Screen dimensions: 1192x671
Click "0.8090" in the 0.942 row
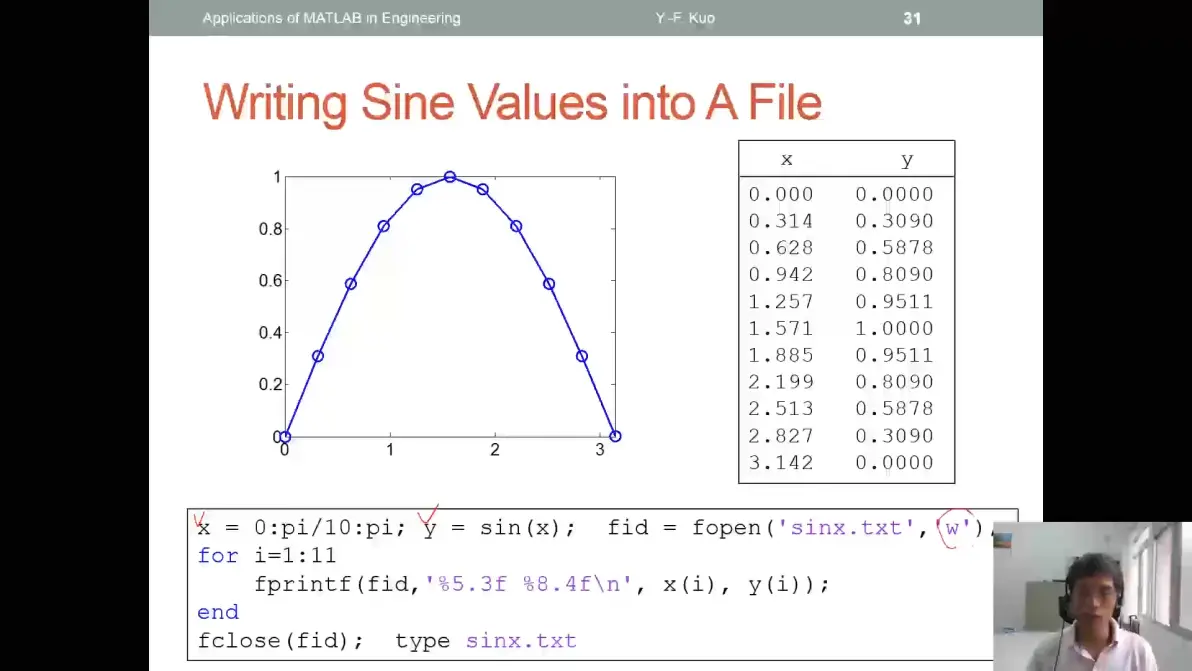pyautogui.click(x=894, y=274)
